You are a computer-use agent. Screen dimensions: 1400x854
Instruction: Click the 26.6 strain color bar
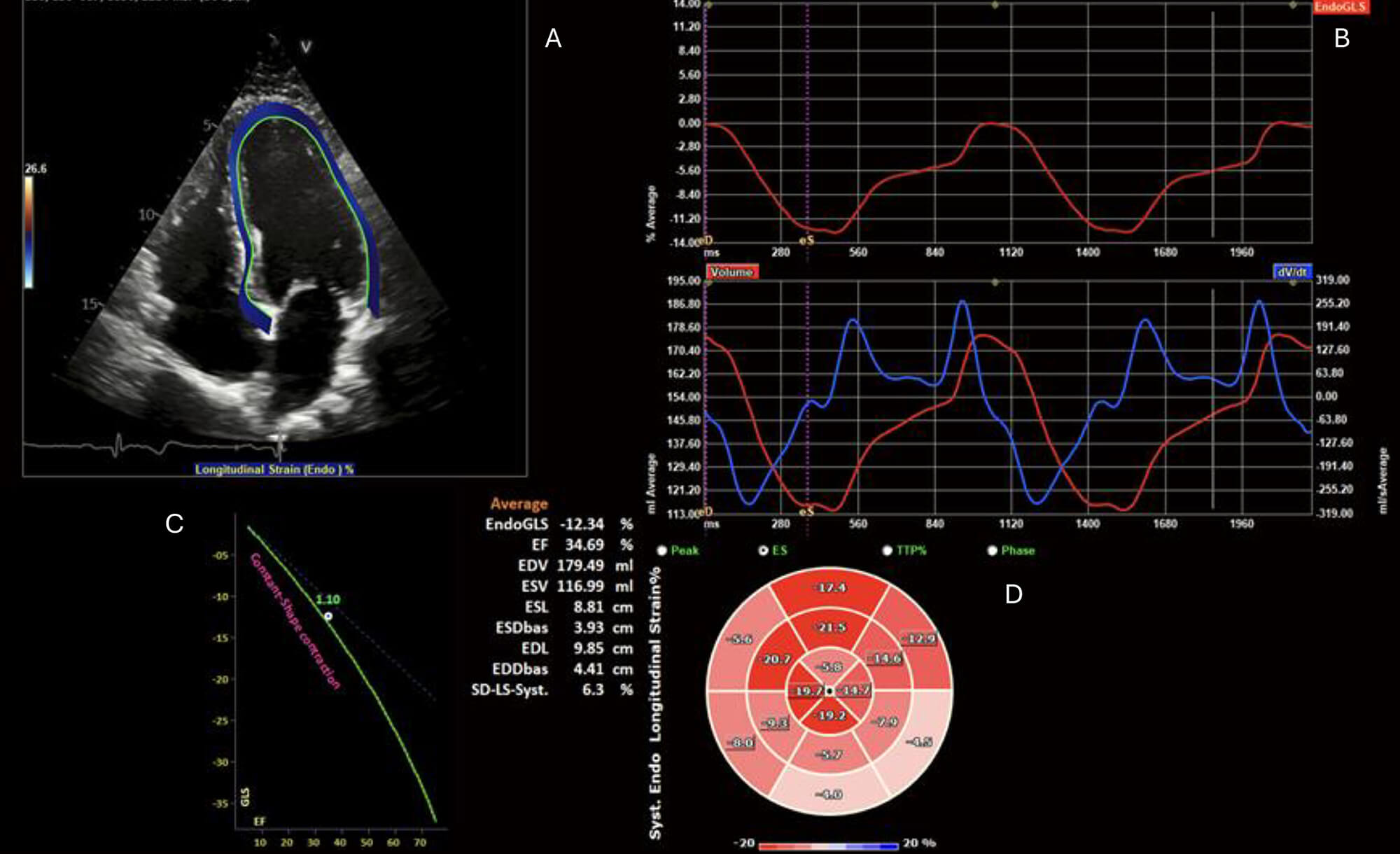click(x=29, y=231)
